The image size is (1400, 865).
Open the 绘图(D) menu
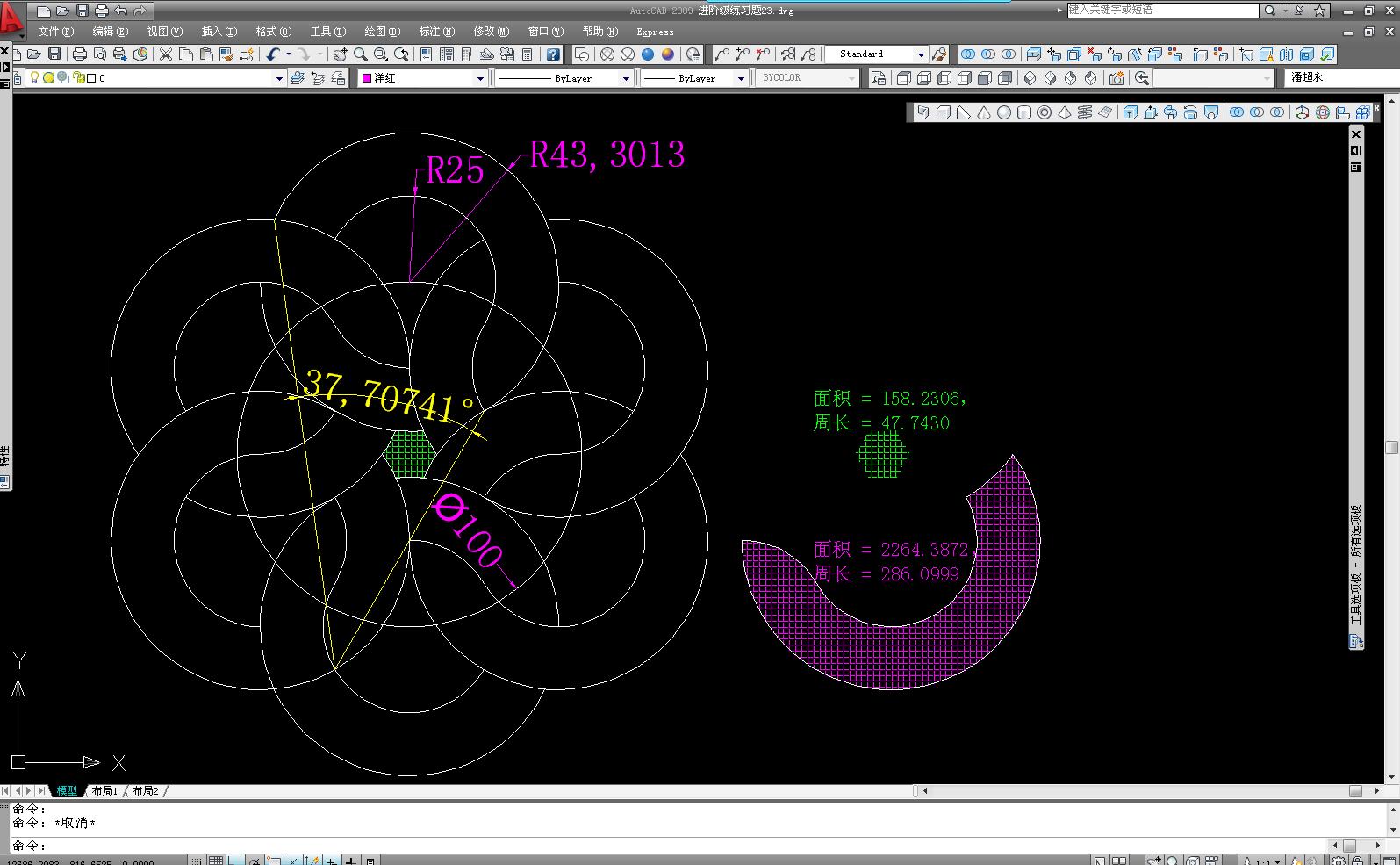[x=382, y=32]
